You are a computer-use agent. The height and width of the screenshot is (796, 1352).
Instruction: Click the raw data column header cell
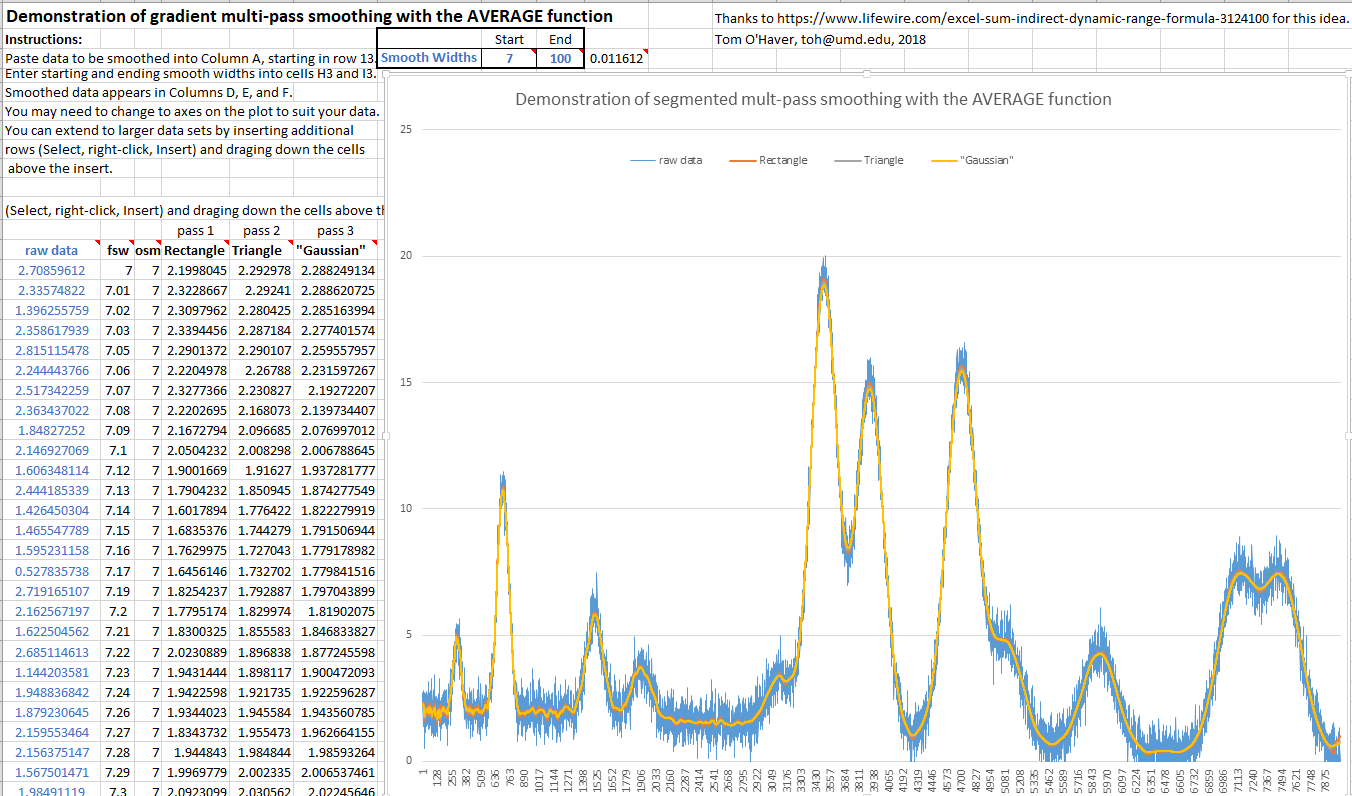tap(51, 250)
